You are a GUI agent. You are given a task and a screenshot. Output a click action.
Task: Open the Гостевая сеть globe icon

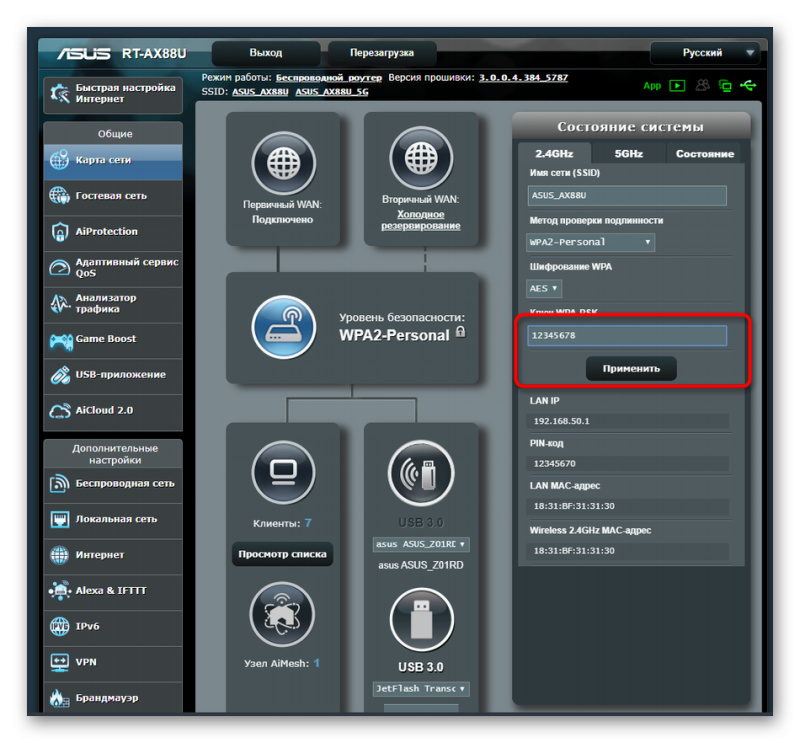point(60,195)
